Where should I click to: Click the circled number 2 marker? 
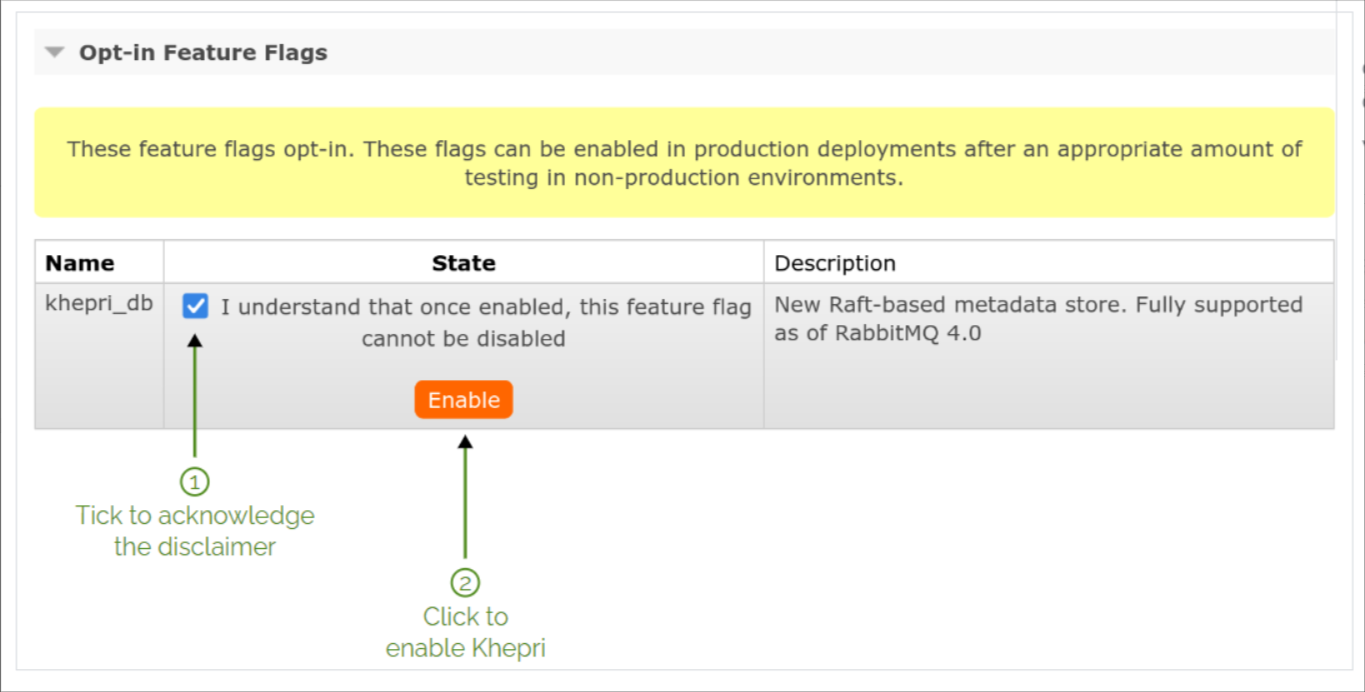point(464,582)
